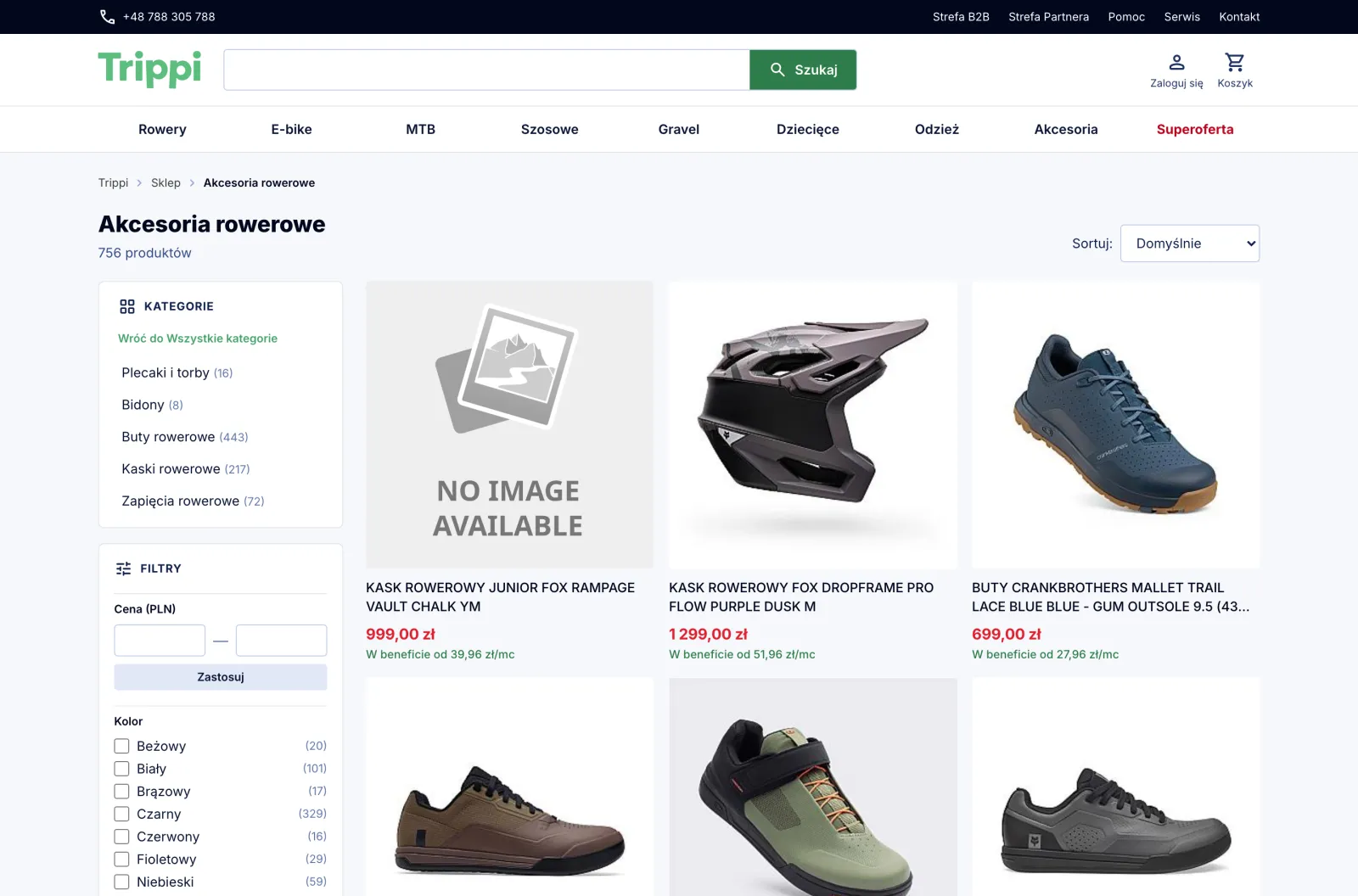Open the Rowery menu
The height and width of the screenshot is (896, 1358).
(x=162, y=129)
